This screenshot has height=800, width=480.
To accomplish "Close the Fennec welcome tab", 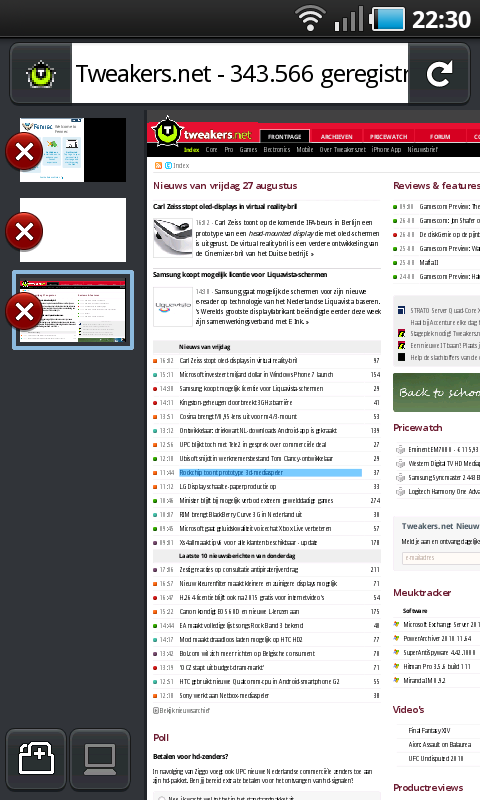I will tap(24, 152).
